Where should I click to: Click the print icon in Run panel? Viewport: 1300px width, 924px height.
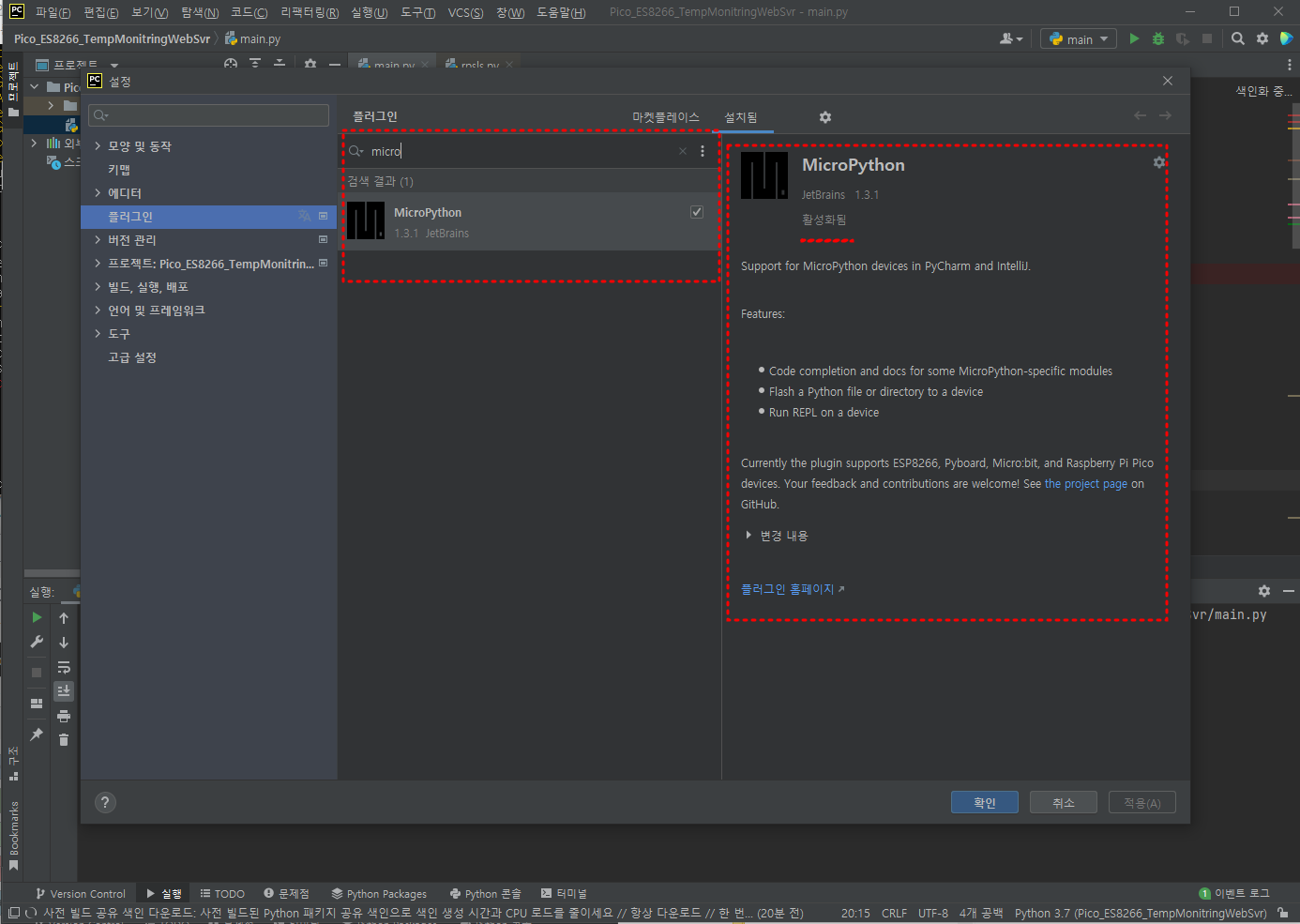coord(64,716)
